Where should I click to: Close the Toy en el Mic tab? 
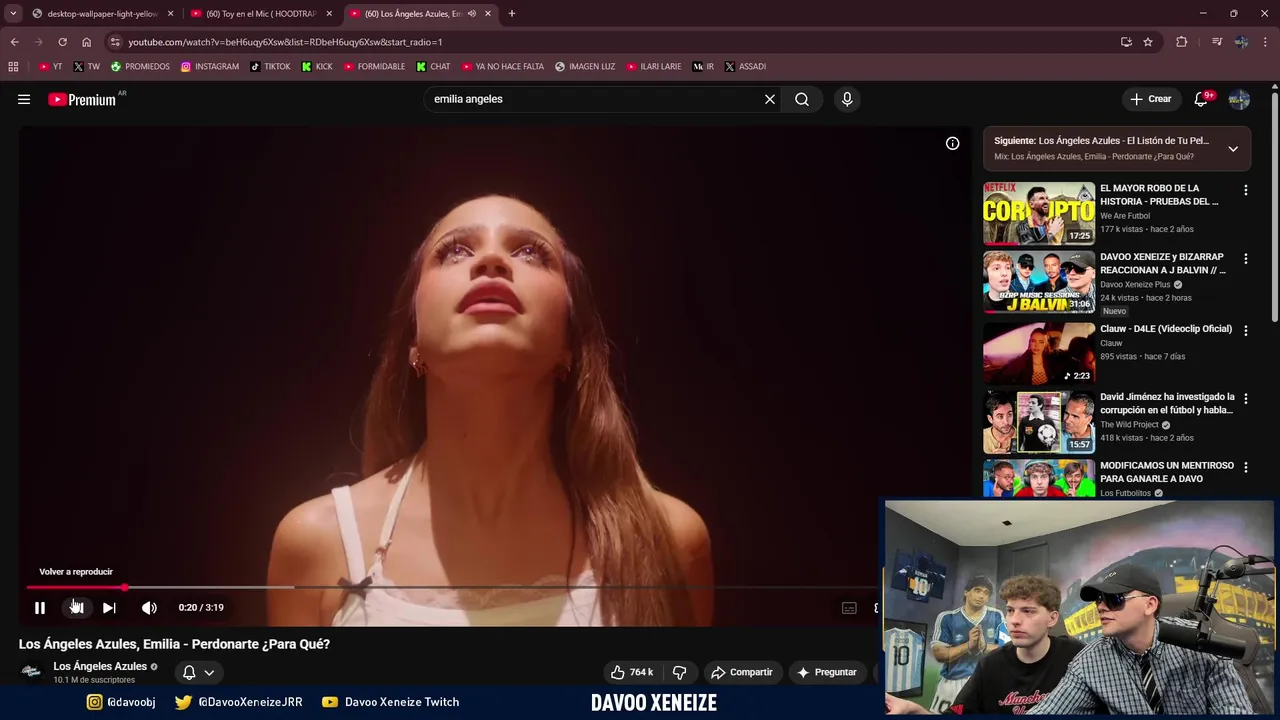point(329,14)
